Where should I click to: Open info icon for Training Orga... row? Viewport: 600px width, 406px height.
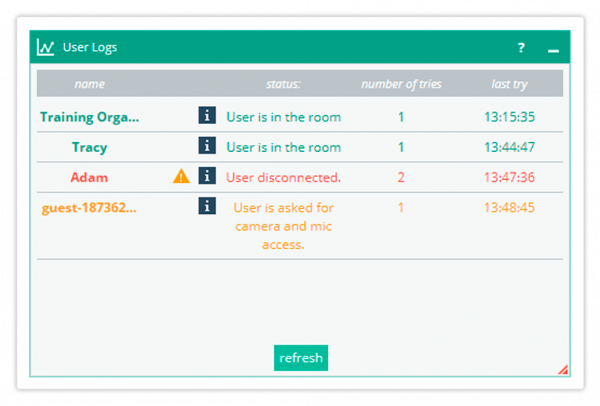[207, 115]
